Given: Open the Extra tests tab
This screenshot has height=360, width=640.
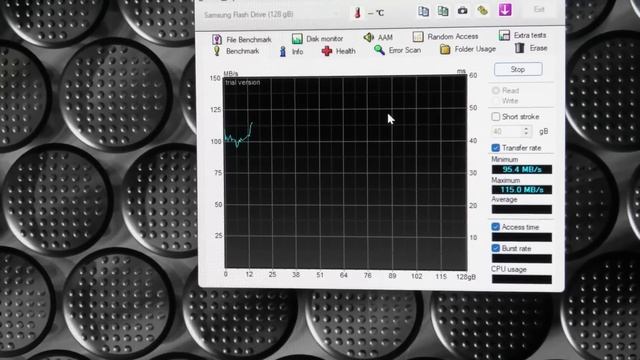Looking at the screenshot, I should click(x=522, y=35).
